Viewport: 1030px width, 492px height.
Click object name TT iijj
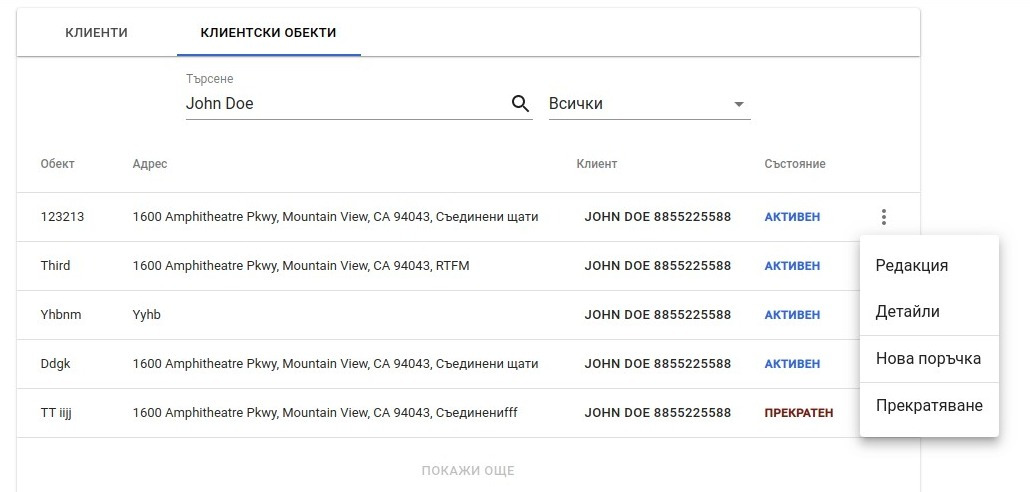tap(56, 413)
